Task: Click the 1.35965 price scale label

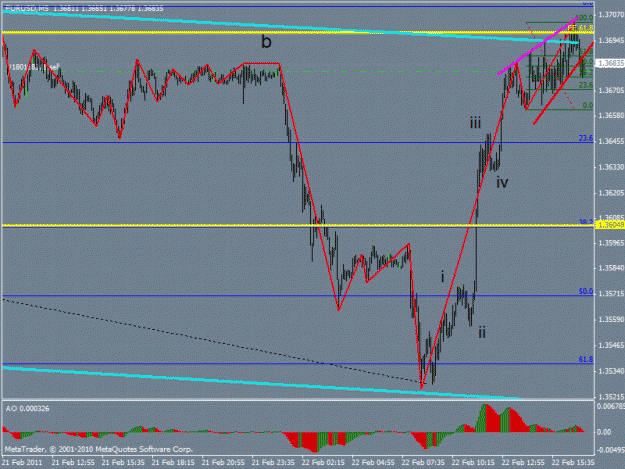Action: point(611,243)
